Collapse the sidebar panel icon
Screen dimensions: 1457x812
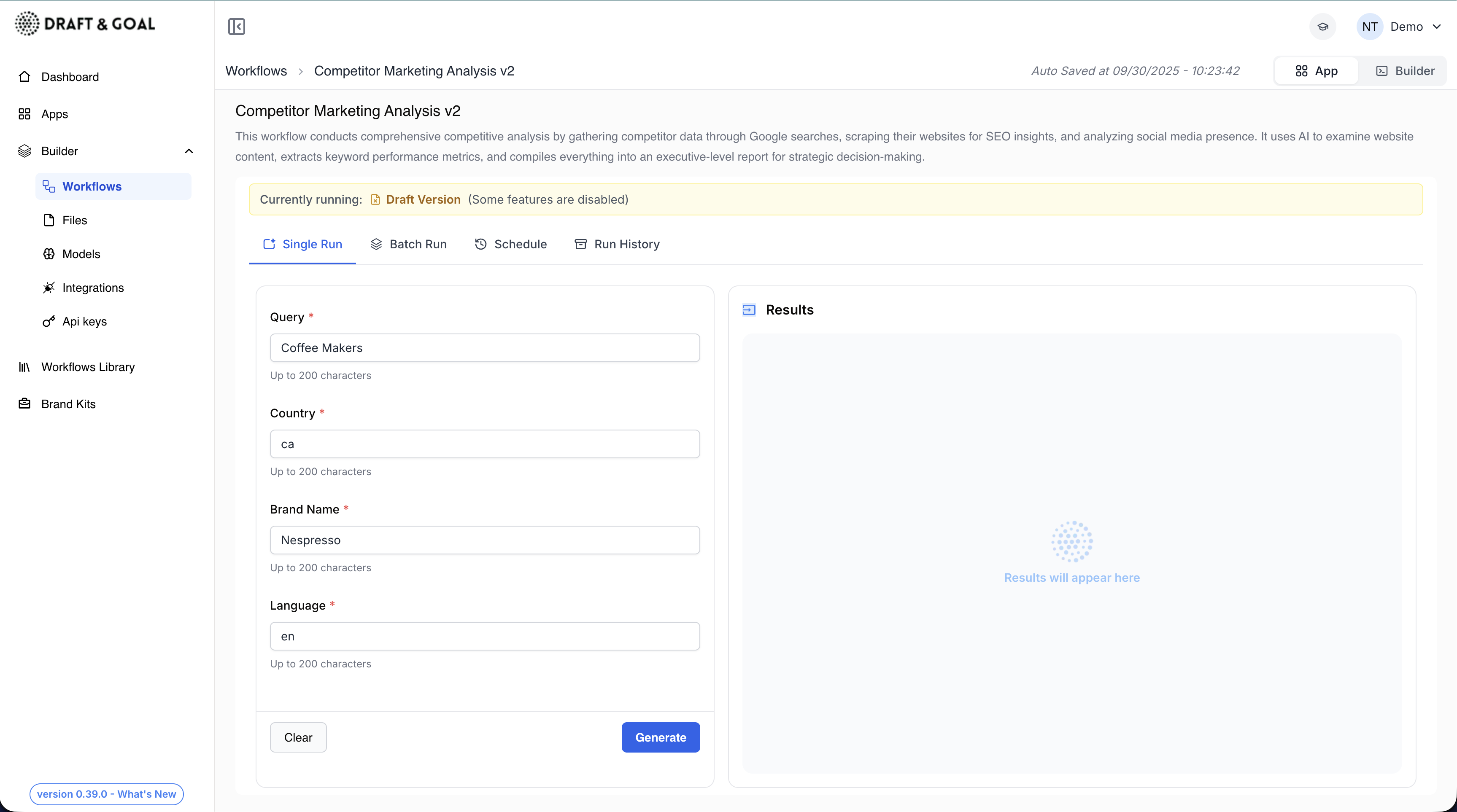pos(236,27)
